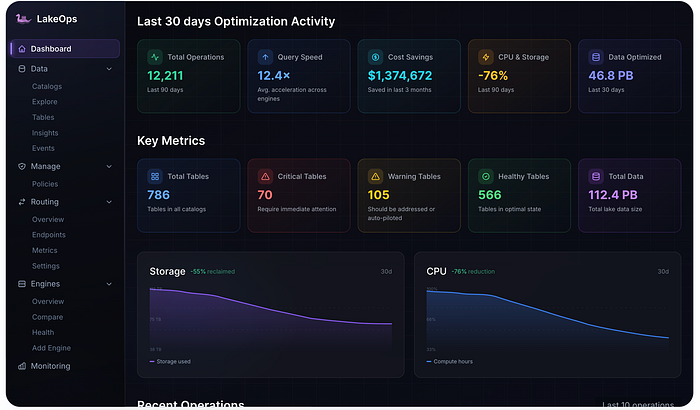The image size is (700, 410).
Task: Click 'Total lake data size' text
Action: click(x=615, y=209)
